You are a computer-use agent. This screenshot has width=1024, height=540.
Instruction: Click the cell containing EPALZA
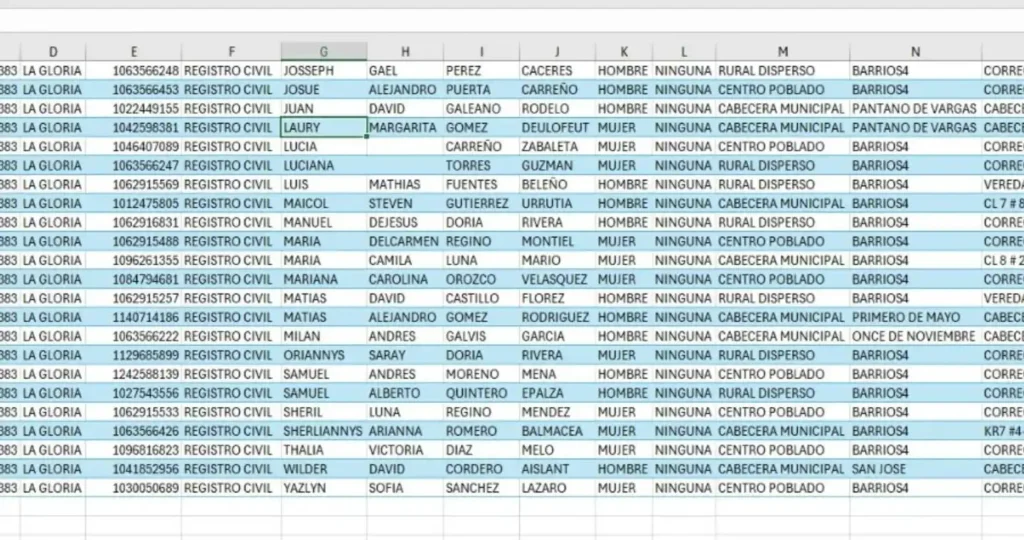557,392
